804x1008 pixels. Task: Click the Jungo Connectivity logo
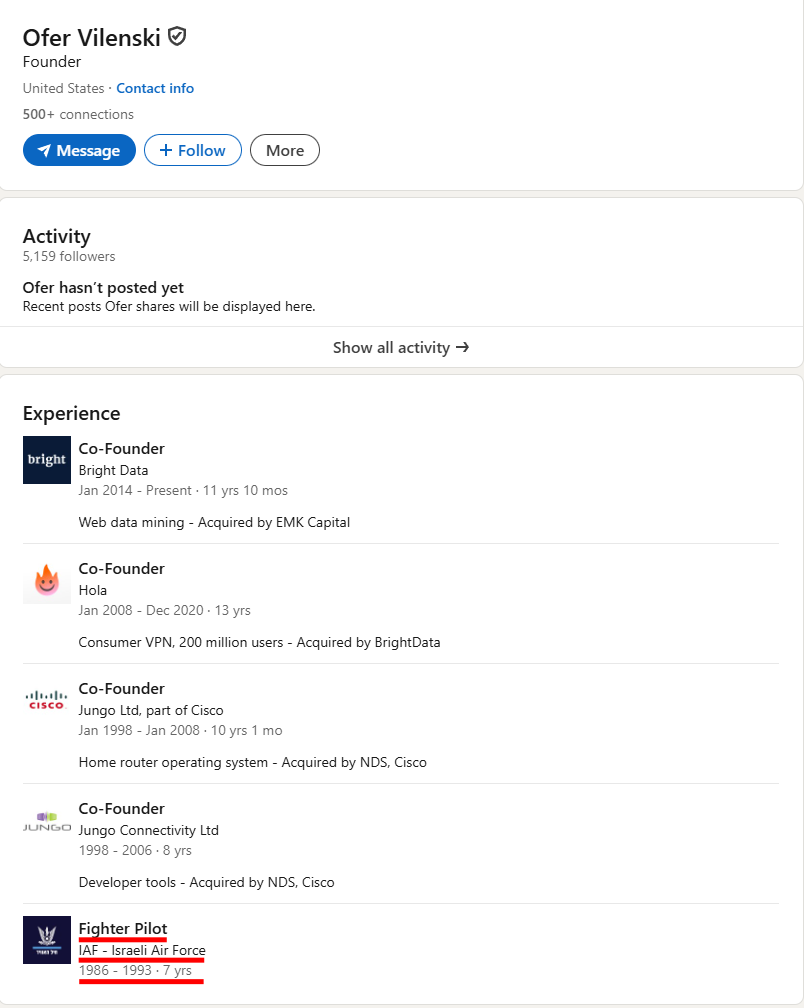tap(47, 820)
